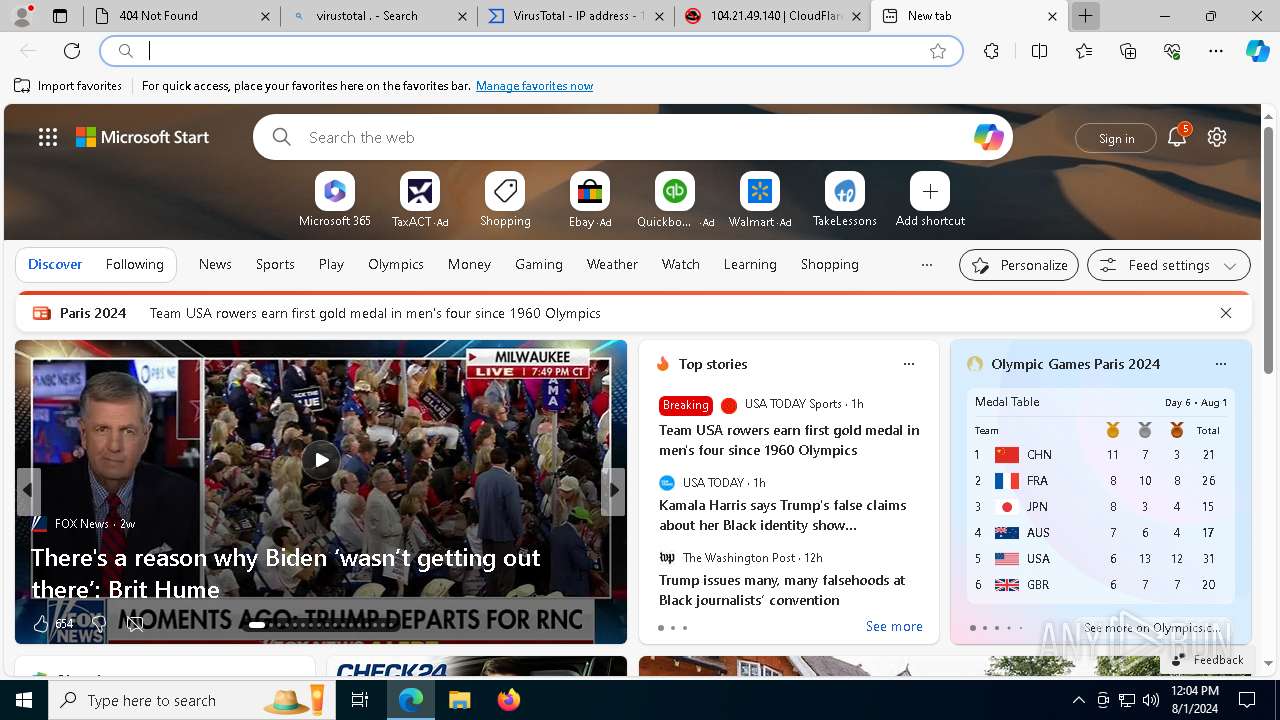
Task: Click Manage favorites now link
Action: click(x=534, y=86)
